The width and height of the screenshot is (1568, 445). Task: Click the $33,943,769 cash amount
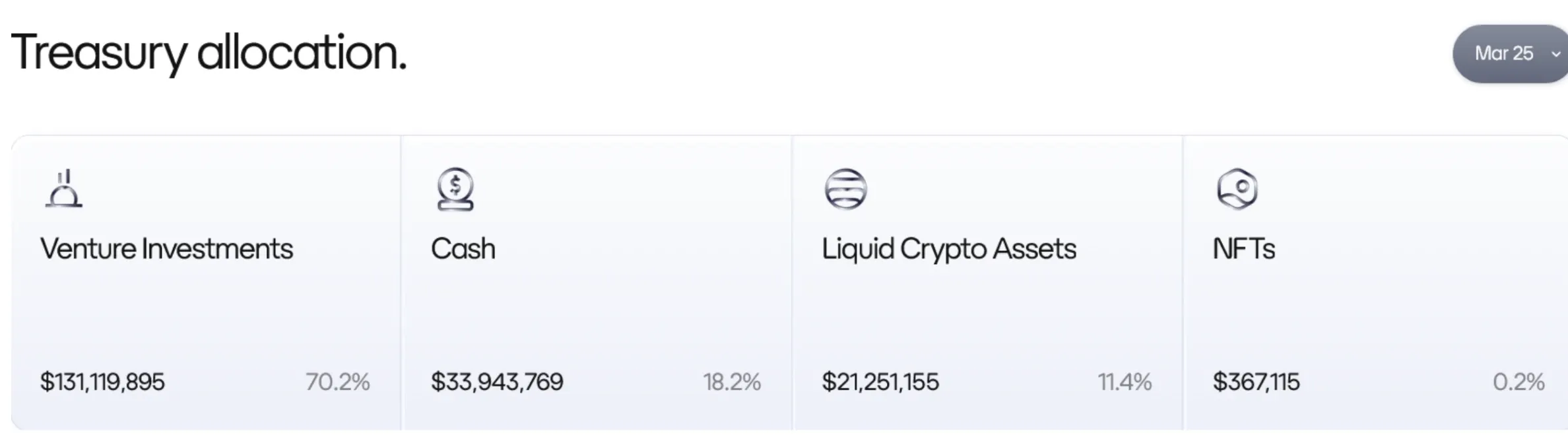pyautogui.click(x=497, y=382)
